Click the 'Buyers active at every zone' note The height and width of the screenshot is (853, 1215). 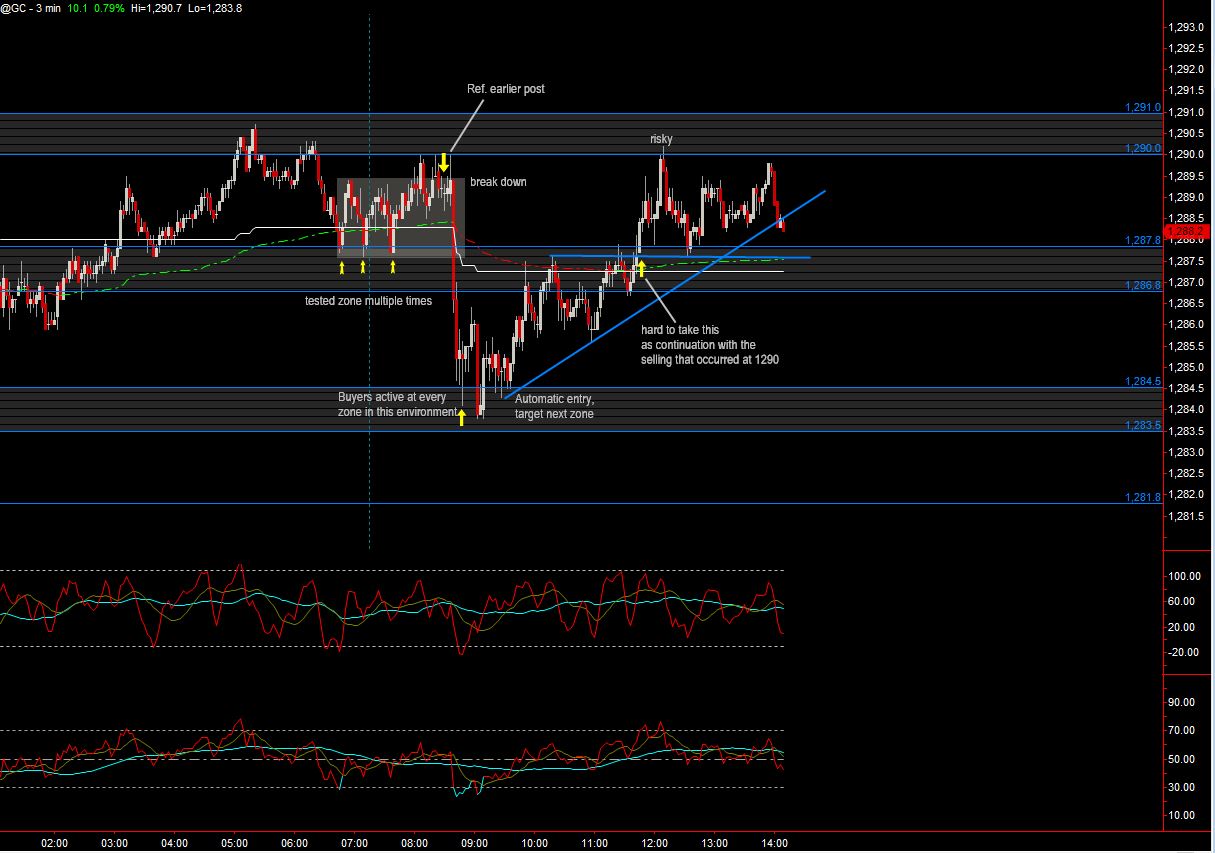pyautogui.click(x=398, y=404)
